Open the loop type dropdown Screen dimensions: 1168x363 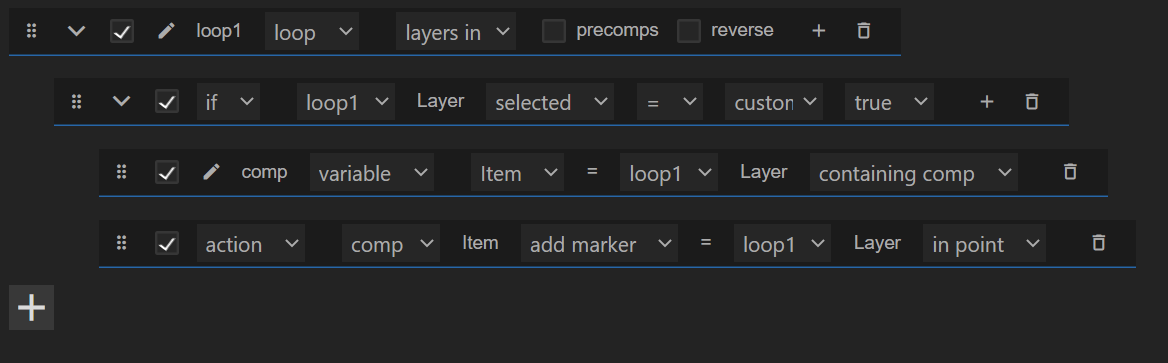click(x=311, y=31)
